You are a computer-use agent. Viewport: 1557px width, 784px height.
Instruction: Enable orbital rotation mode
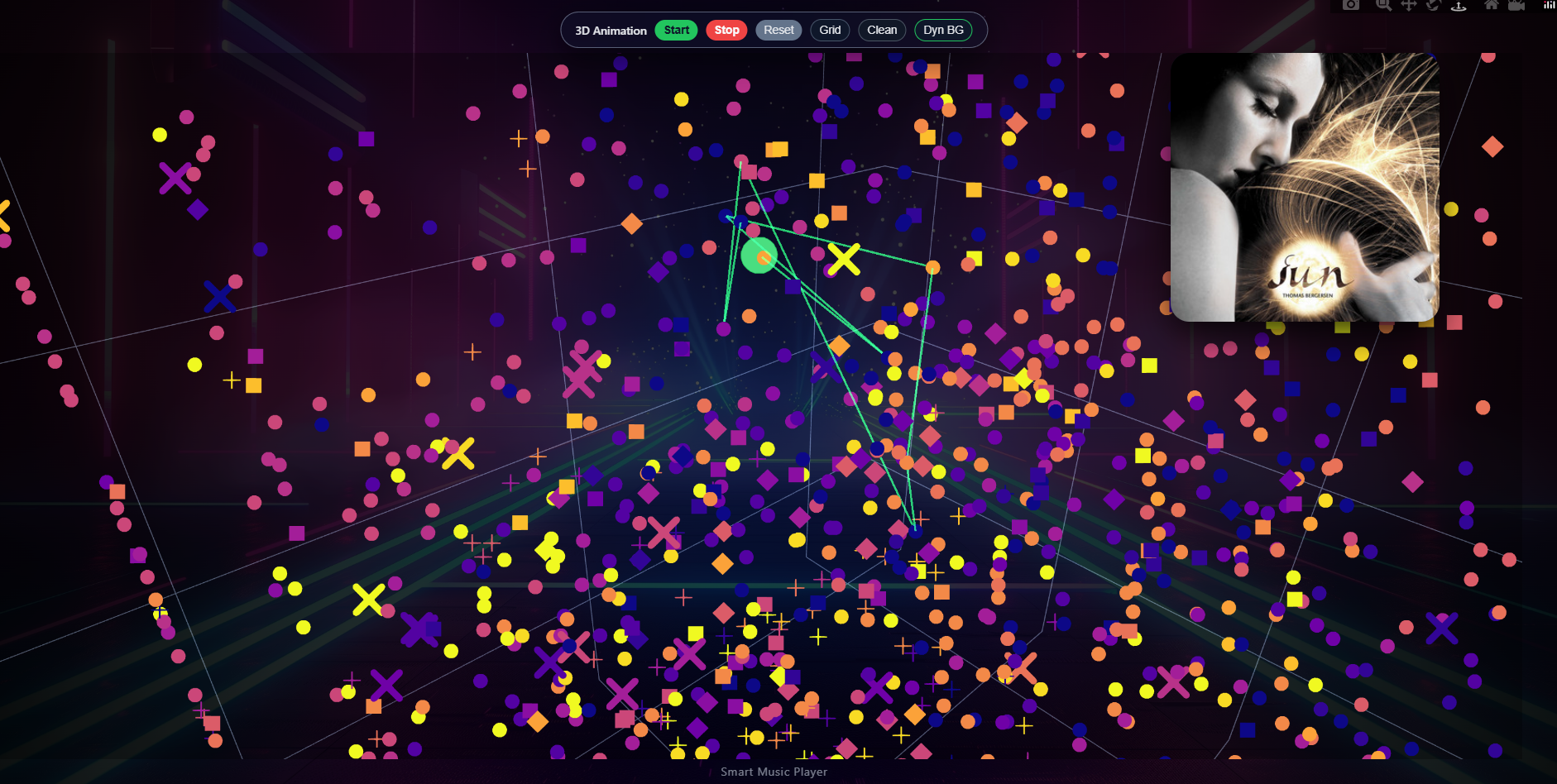point(1433,5)
